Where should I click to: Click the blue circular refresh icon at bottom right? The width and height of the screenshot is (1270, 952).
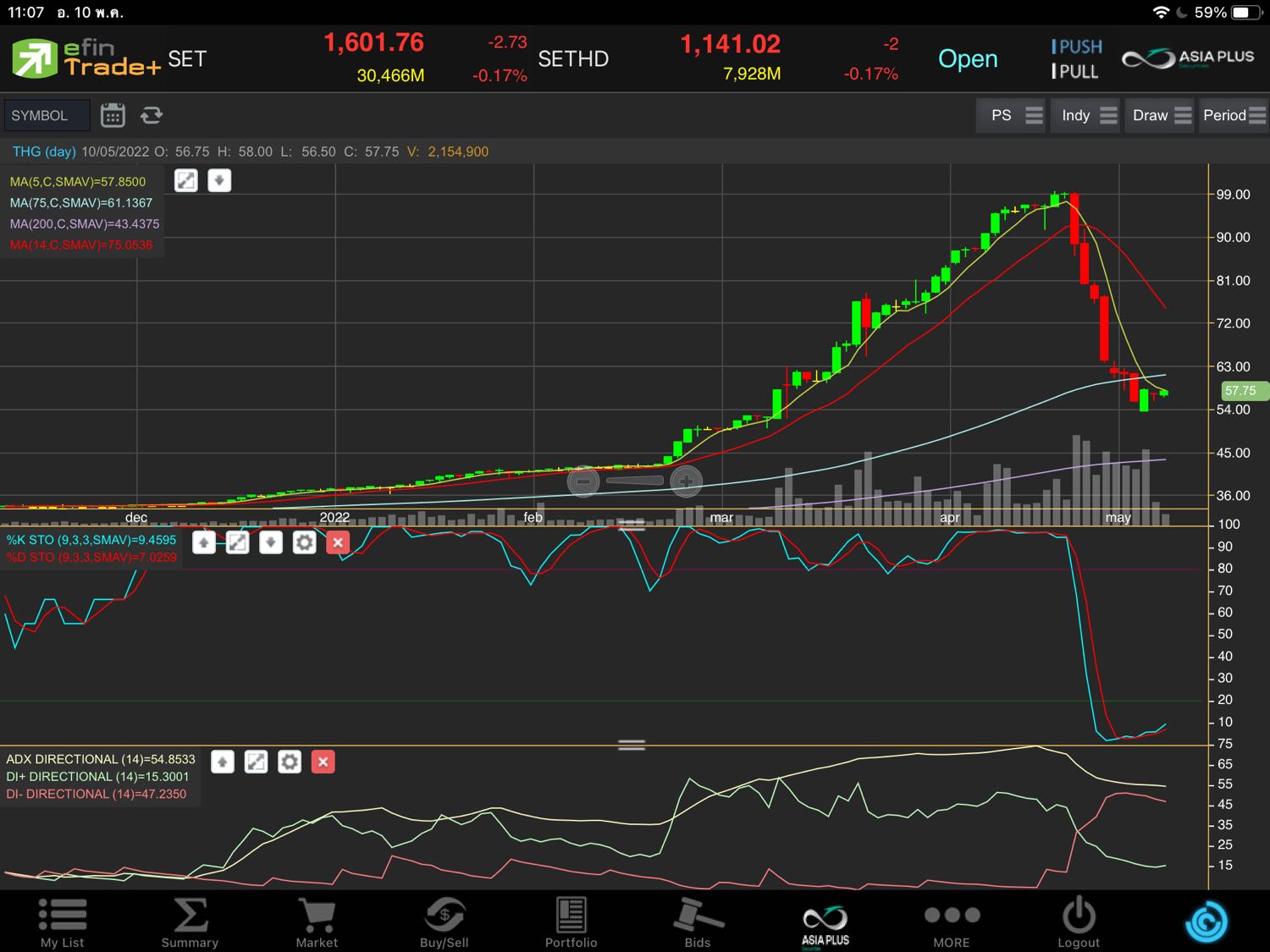pos(1206,922)
